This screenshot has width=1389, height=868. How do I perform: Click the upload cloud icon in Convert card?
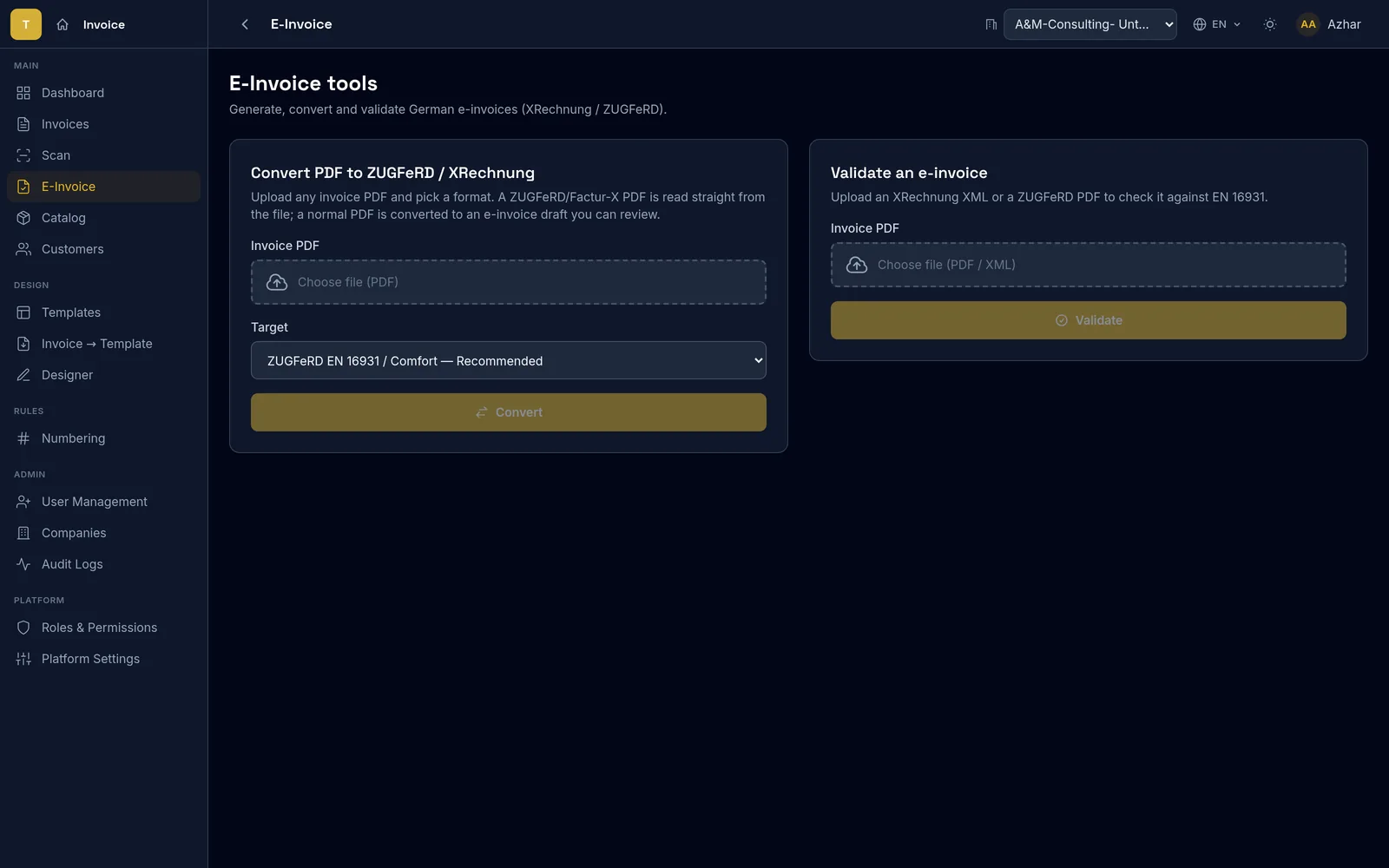coord(277,282)
